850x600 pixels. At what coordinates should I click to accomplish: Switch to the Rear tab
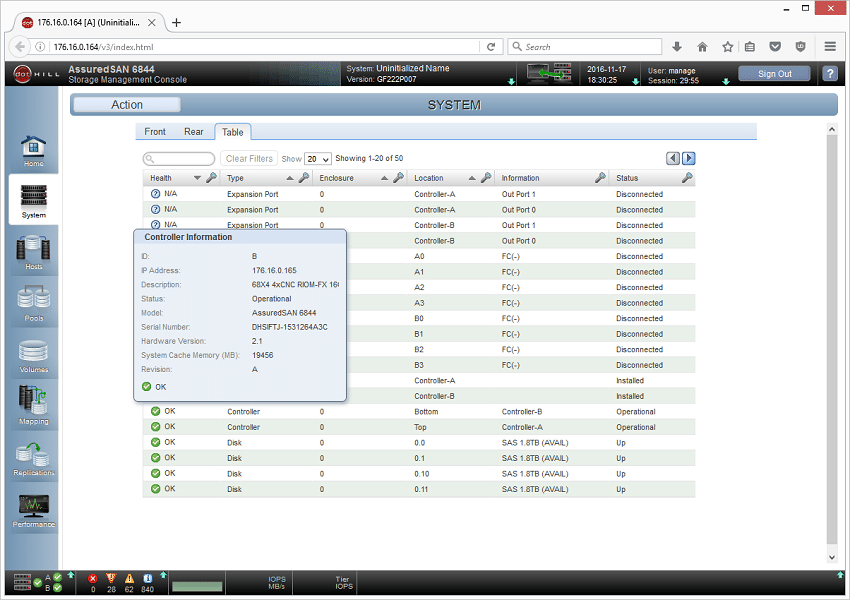[x=194, y=132]
